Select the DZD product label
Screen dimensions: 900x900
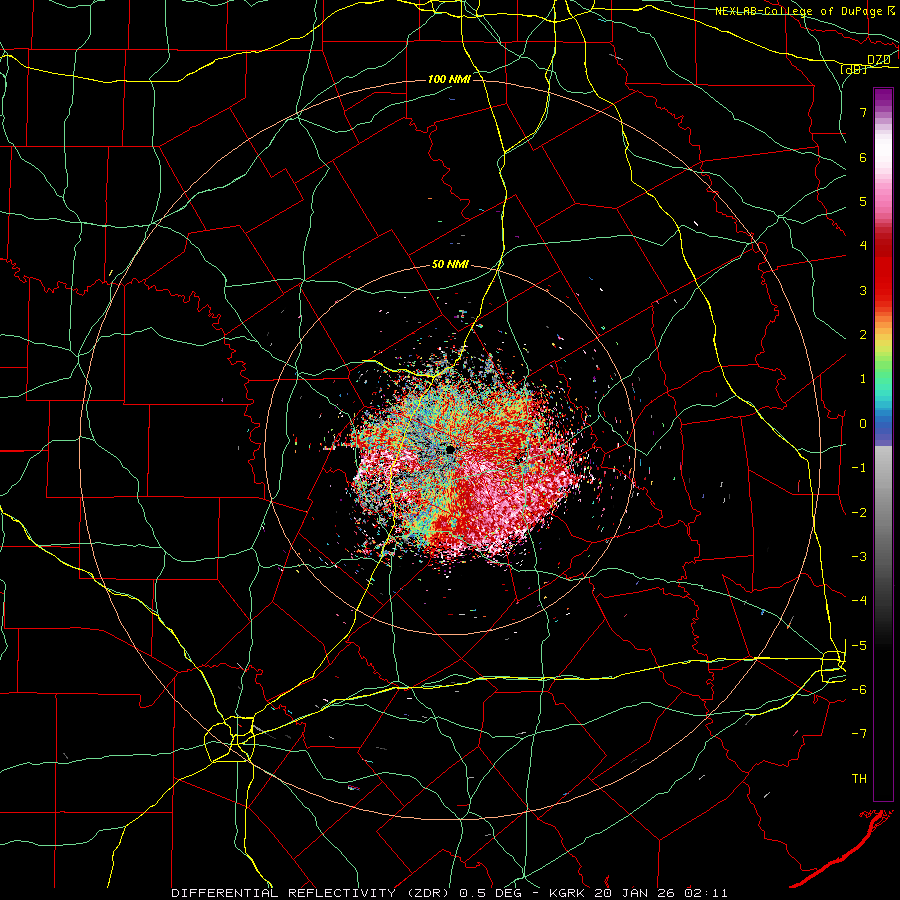tap(878, 59)
